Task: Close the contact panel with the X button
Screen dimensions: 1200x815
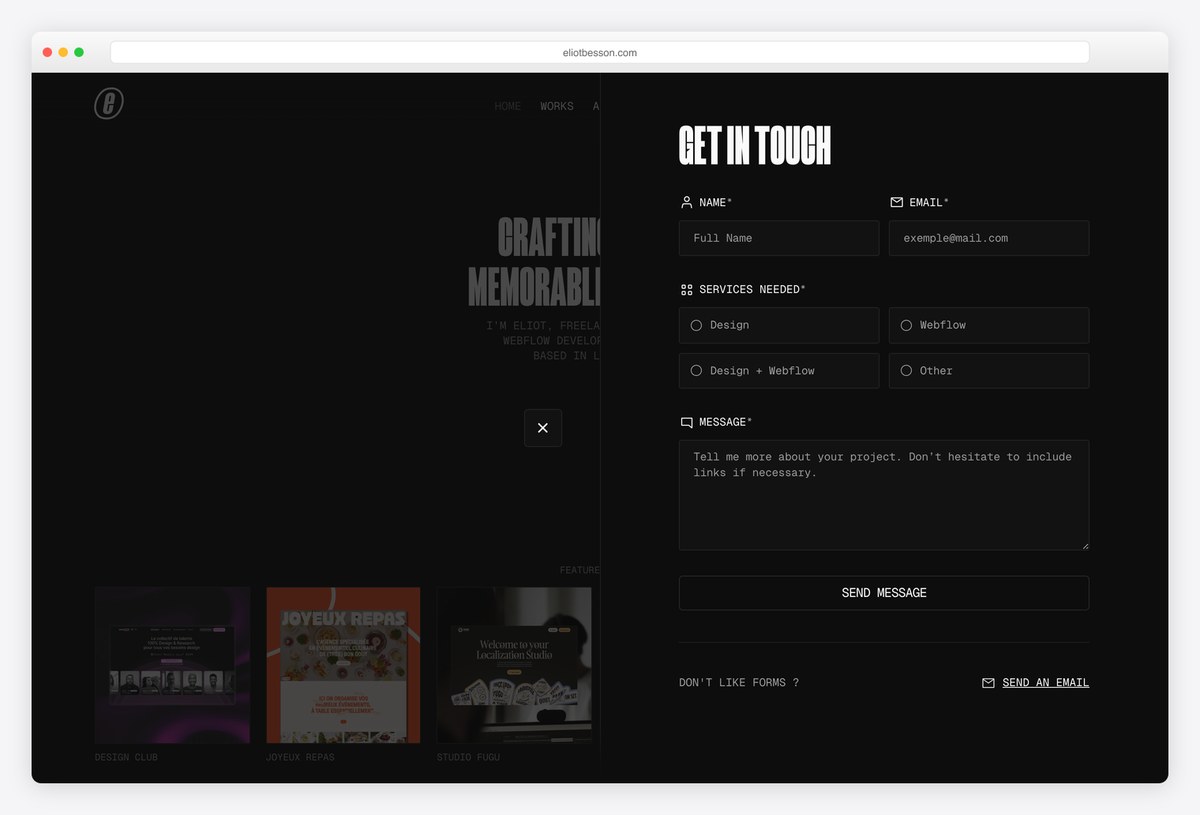Action: click(x=543, y=428)
